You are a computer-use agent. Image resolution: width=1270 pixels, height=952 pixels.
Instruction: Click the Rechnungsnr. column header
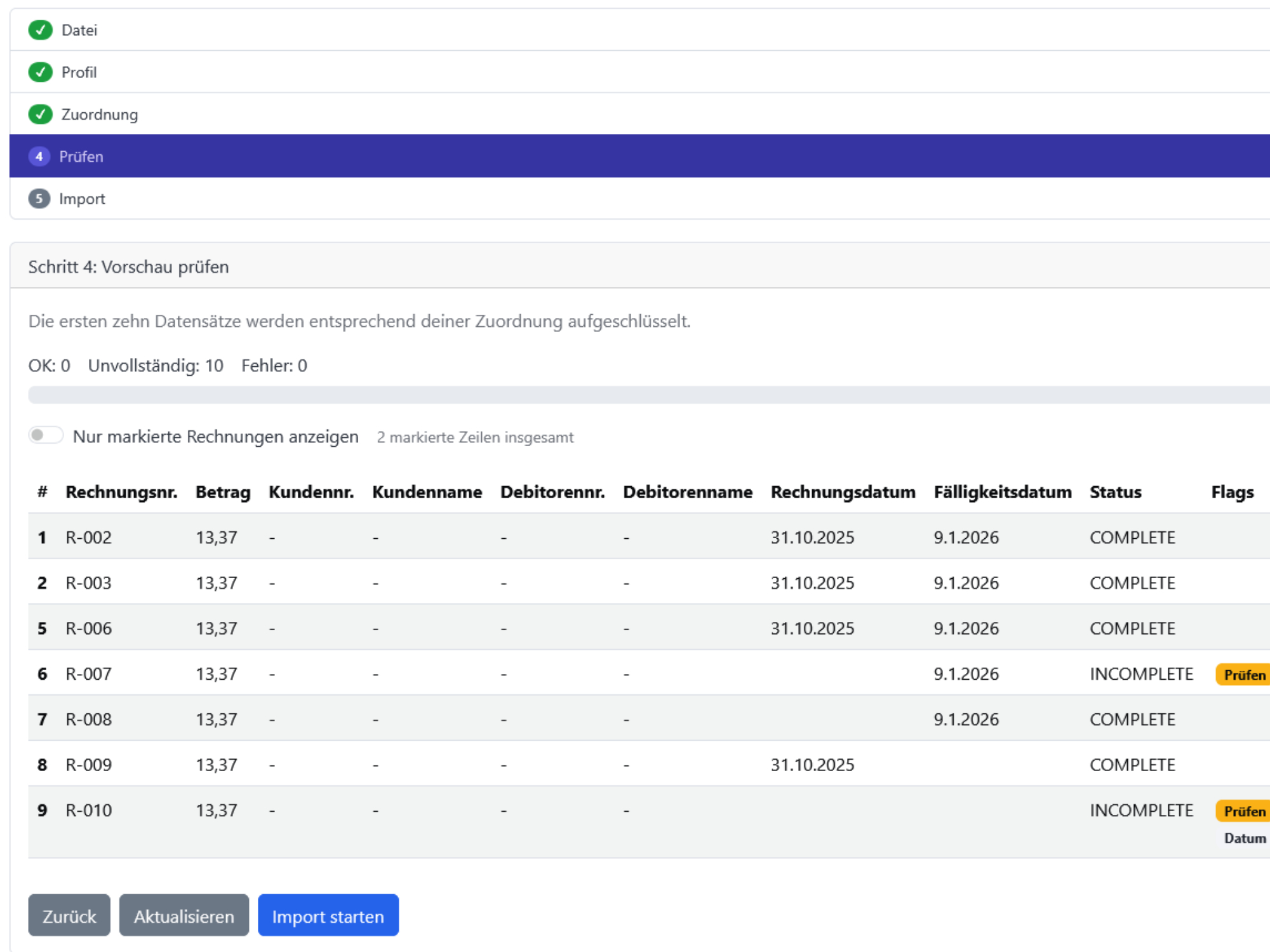122,492
